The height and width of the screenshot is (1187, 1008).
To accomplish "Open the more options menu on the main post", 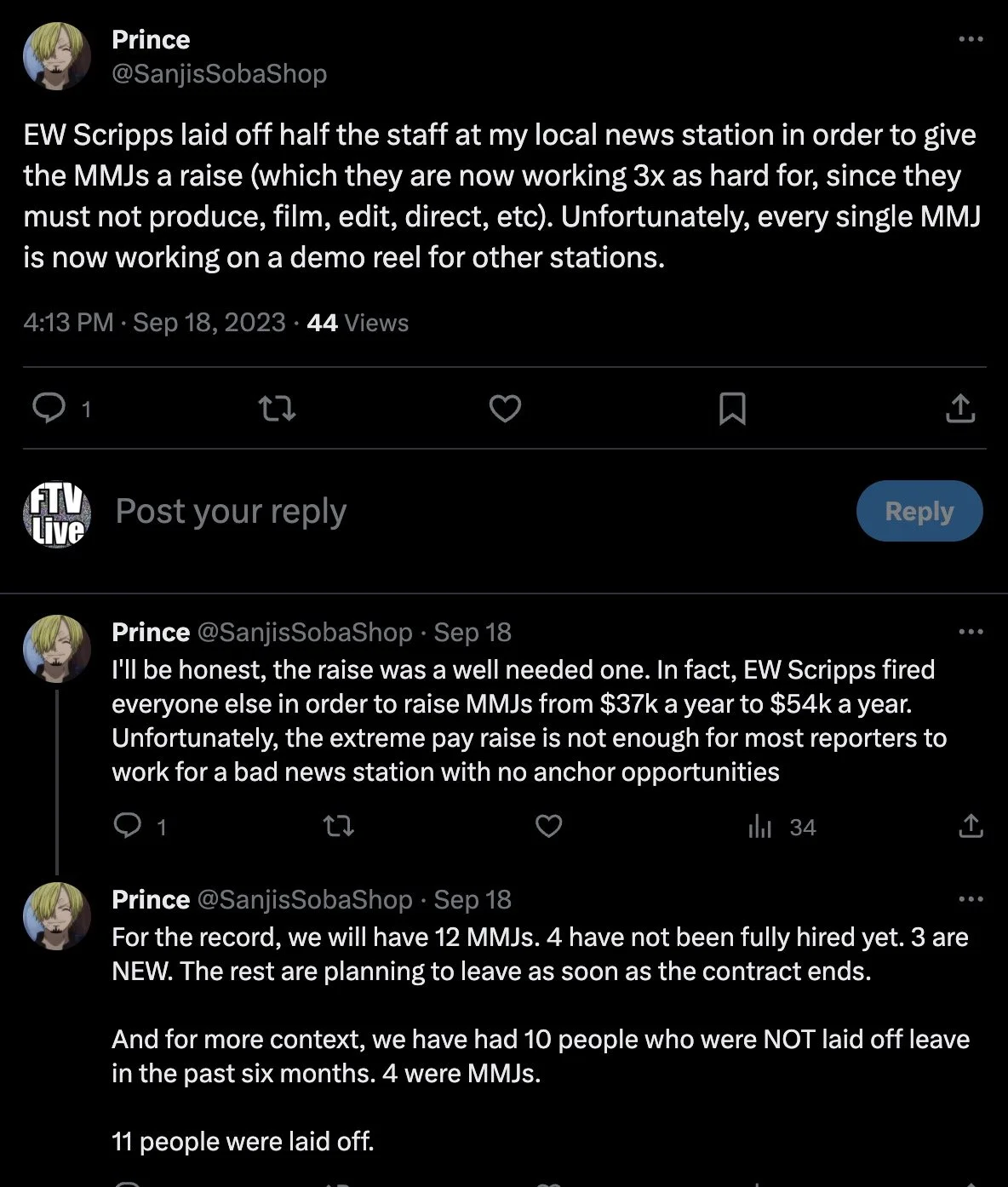I will (971, 39).
